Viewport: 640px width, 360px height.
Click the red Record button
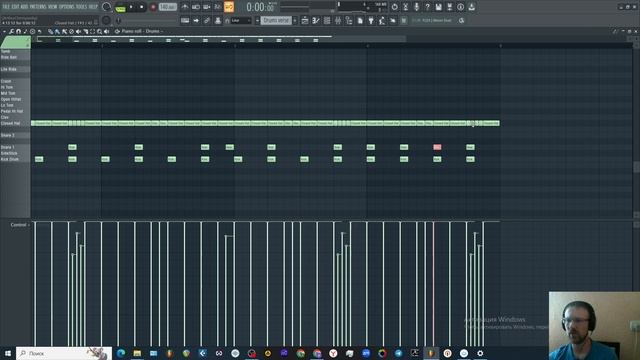153,7
